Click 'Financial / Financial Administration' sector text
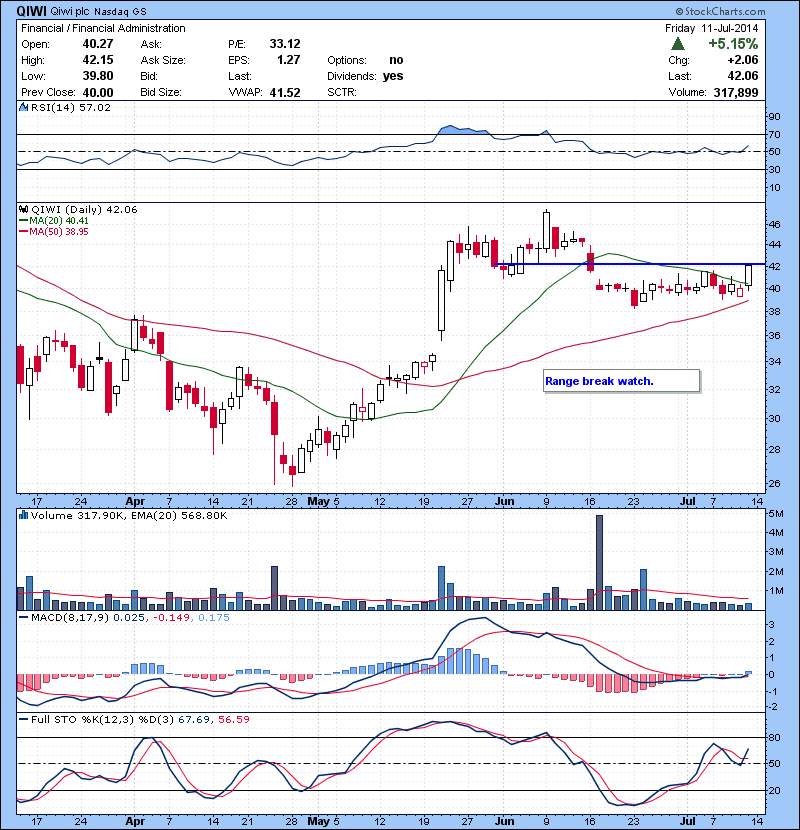The image size is (800, 830). (103, 28)
